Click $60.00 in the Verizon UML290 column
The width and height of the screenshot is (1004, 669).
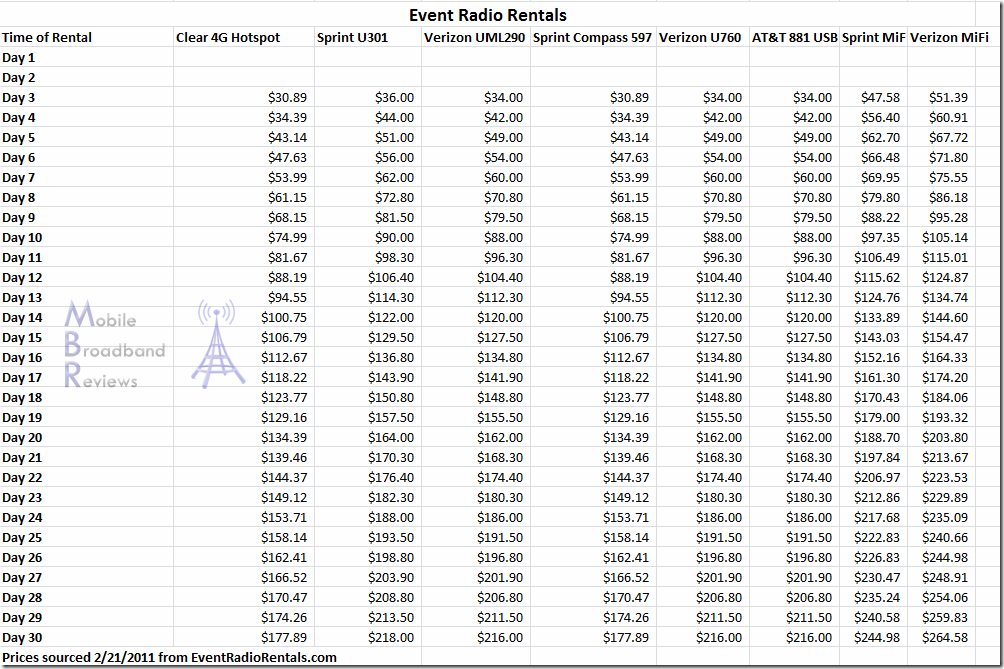[503, 177]
